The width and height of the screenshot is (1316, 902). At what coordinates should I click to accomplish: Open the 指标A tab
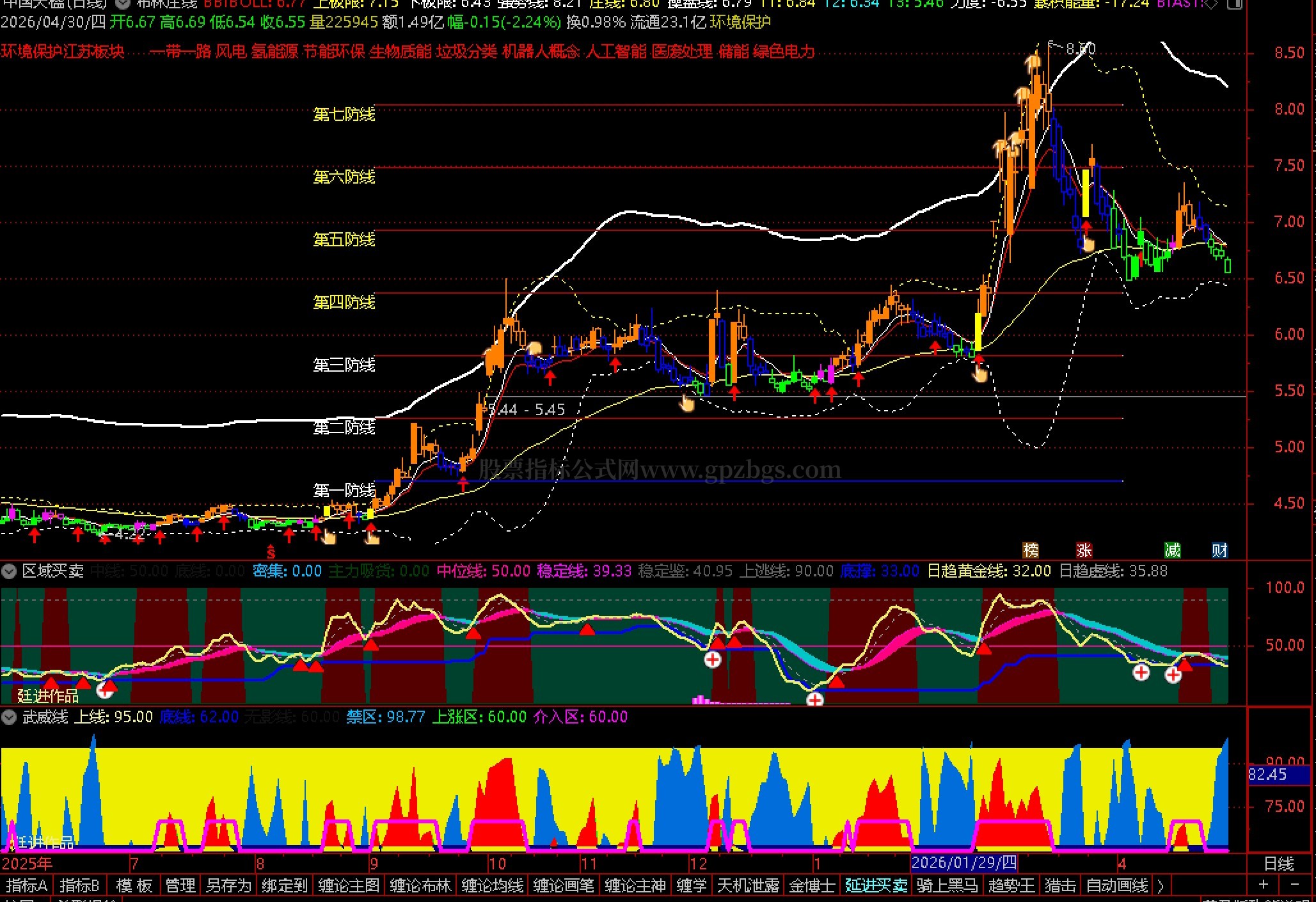pos(27,885)
